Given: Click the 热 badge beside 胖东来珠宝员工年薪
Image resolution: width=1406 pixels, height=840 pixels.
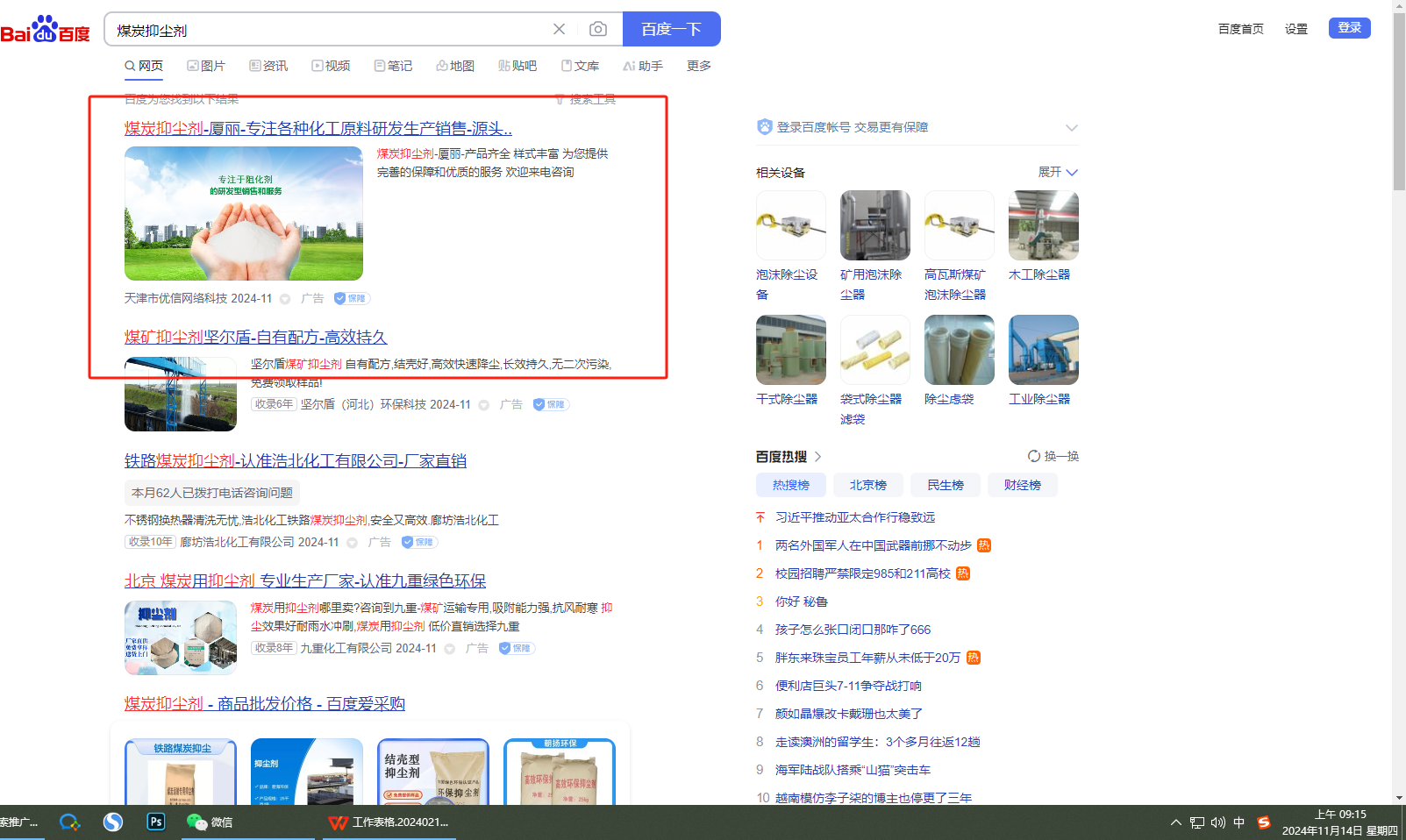Looking at the screenshot, I should (x=974, y=658).
